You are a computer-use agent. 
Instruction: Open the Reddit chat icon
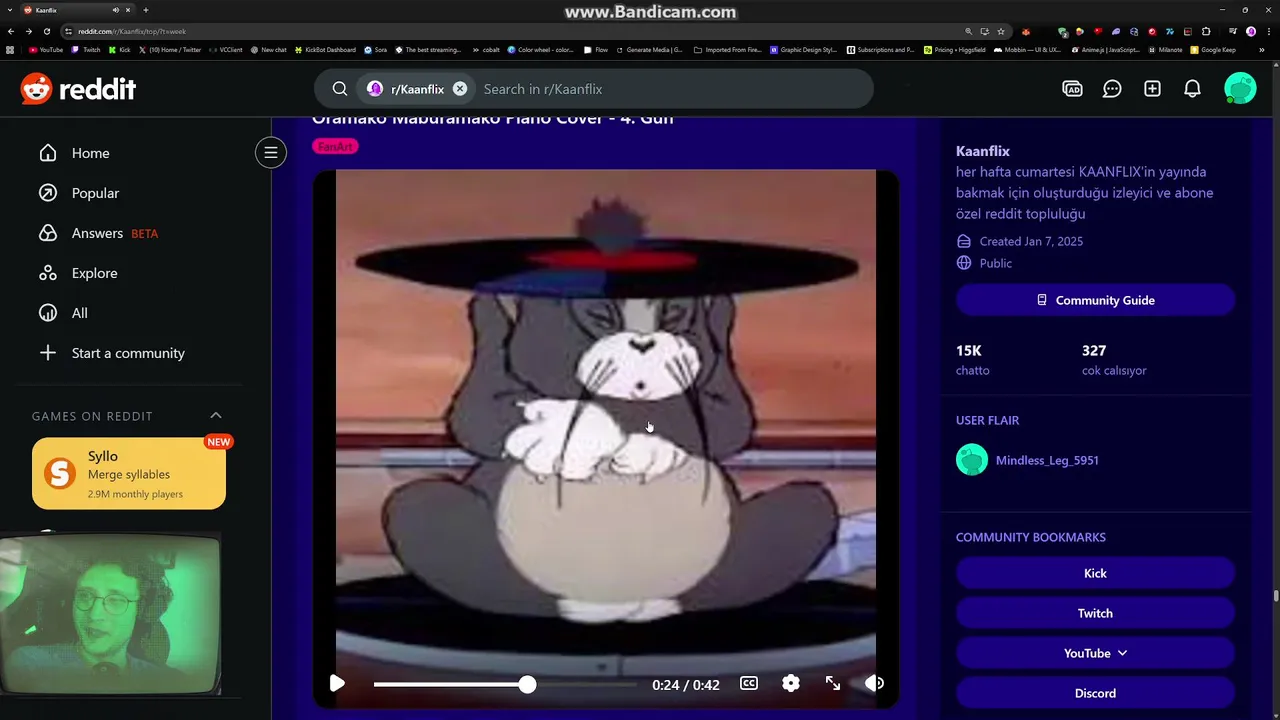[1112, 89]
